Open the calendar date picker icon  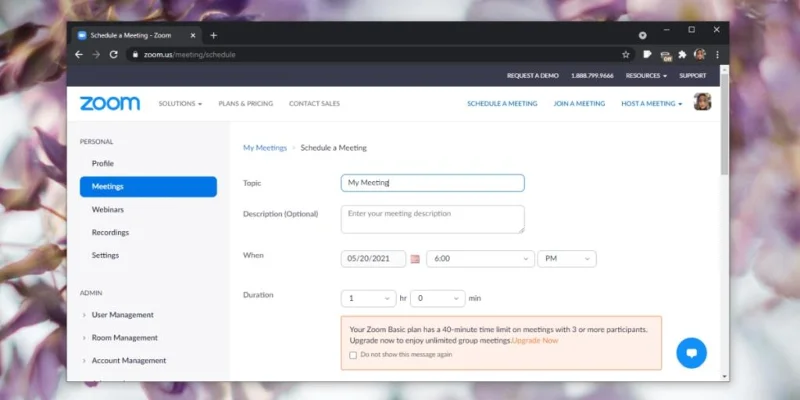(x=415, y=259)
